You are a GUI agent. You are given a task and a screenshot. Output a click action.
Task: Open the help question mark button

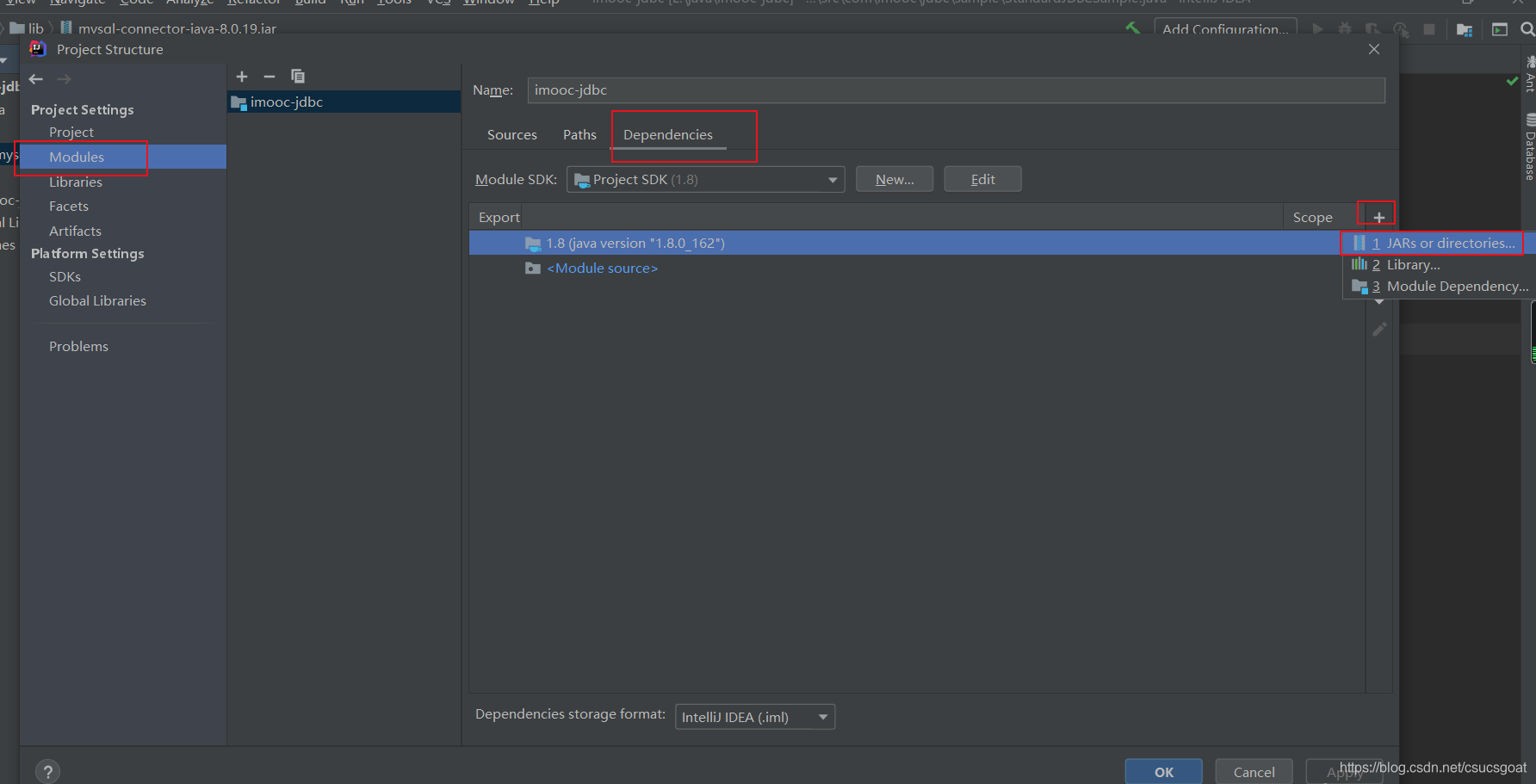pyautogui.click(x=48, y=772)
